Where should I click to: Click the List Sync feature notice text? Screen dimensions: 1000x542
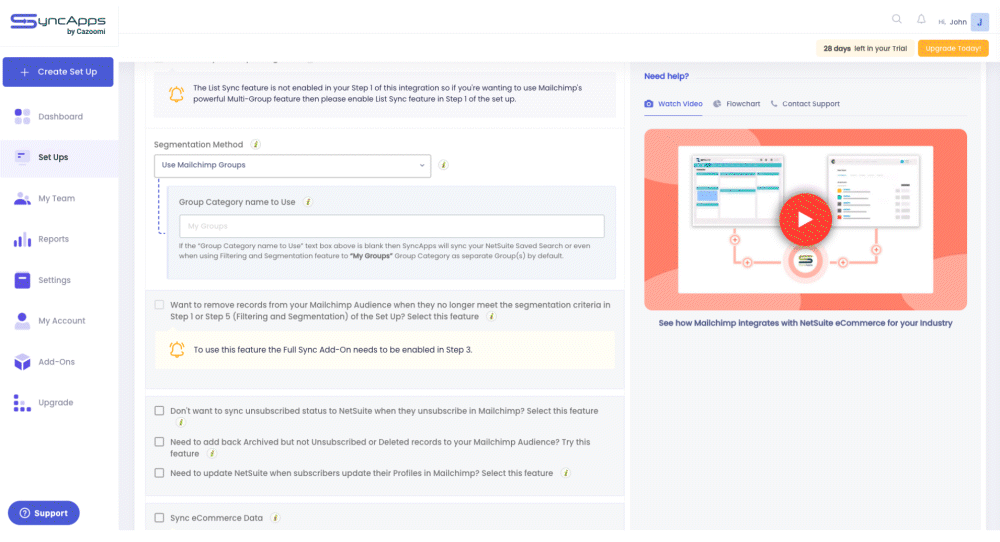click(x=387, y=94)
